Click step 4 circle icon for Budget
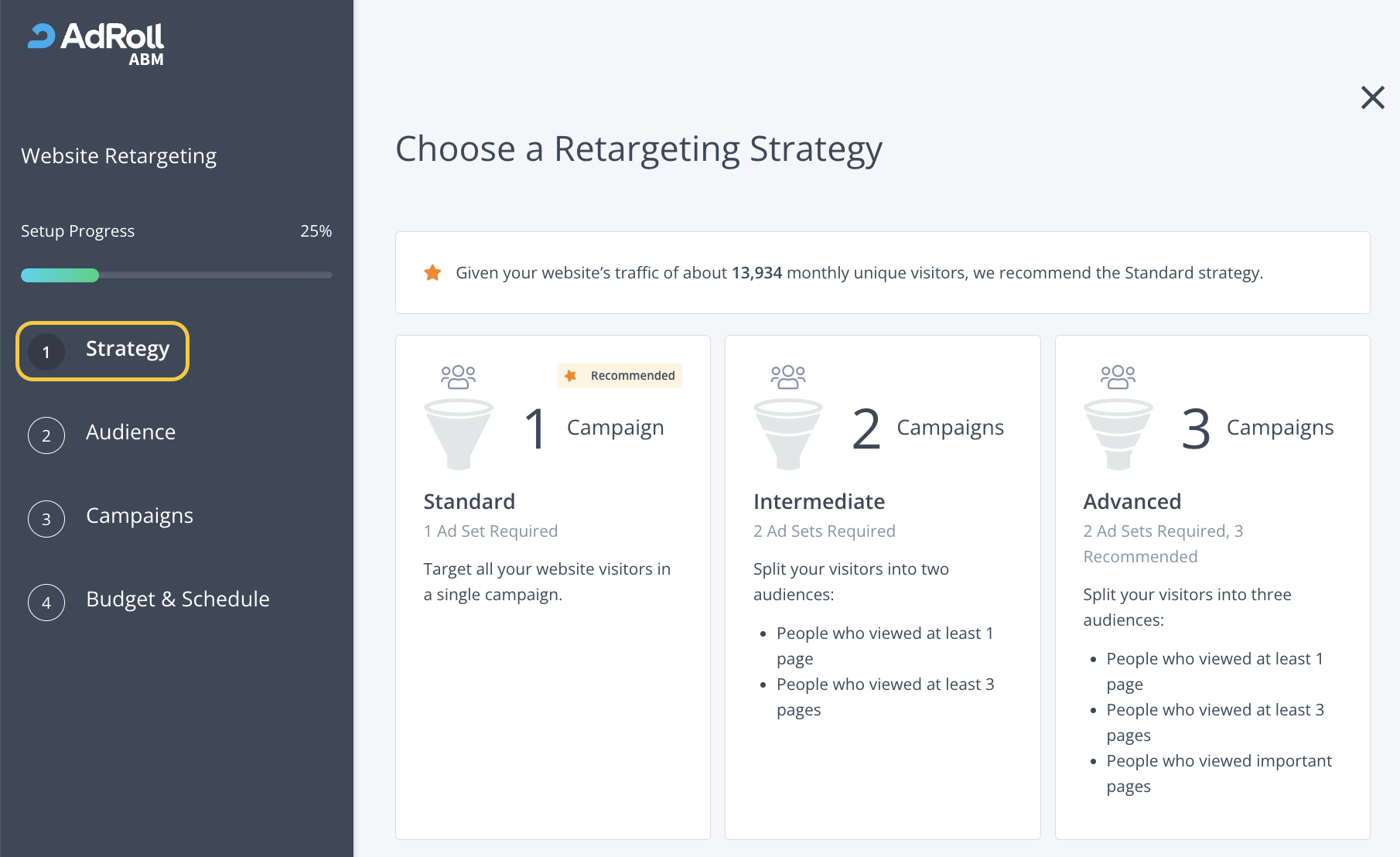Image resolution: width=1400 pixels, height=857 pixels. [46, 603]
